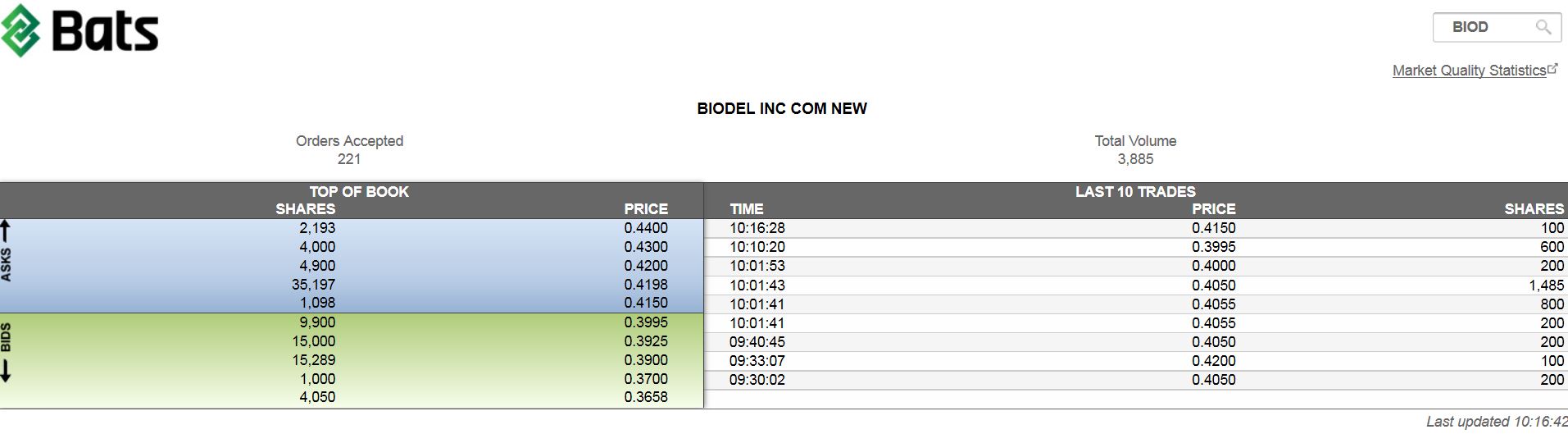Image resolution: width=1568 pixels, height=434 pixels.
Task: Click the LAST 10 TRADES header
Action: pos(1135,191)
